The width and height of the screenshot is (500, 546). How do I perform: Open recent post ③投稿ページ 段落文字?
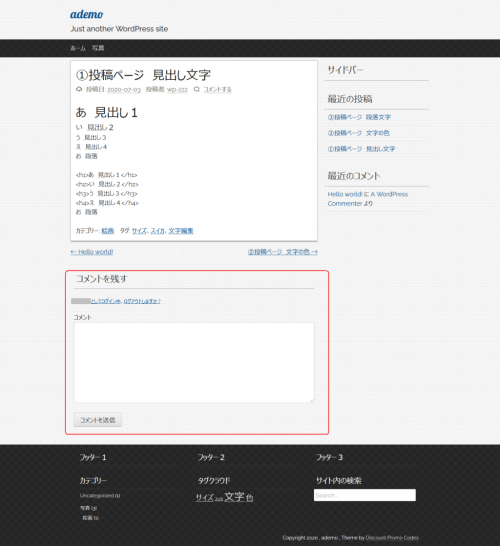pos(359,117)
